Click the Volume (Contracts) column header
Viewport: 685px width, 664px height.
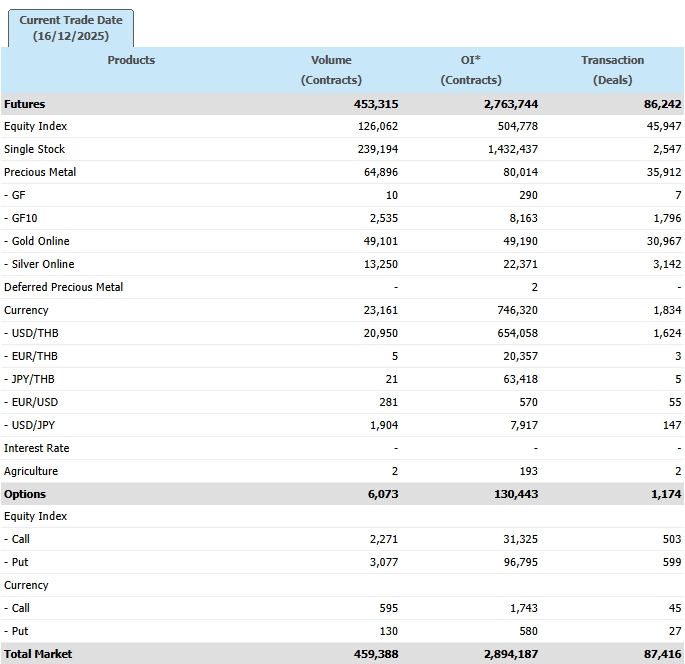[331, 70]
